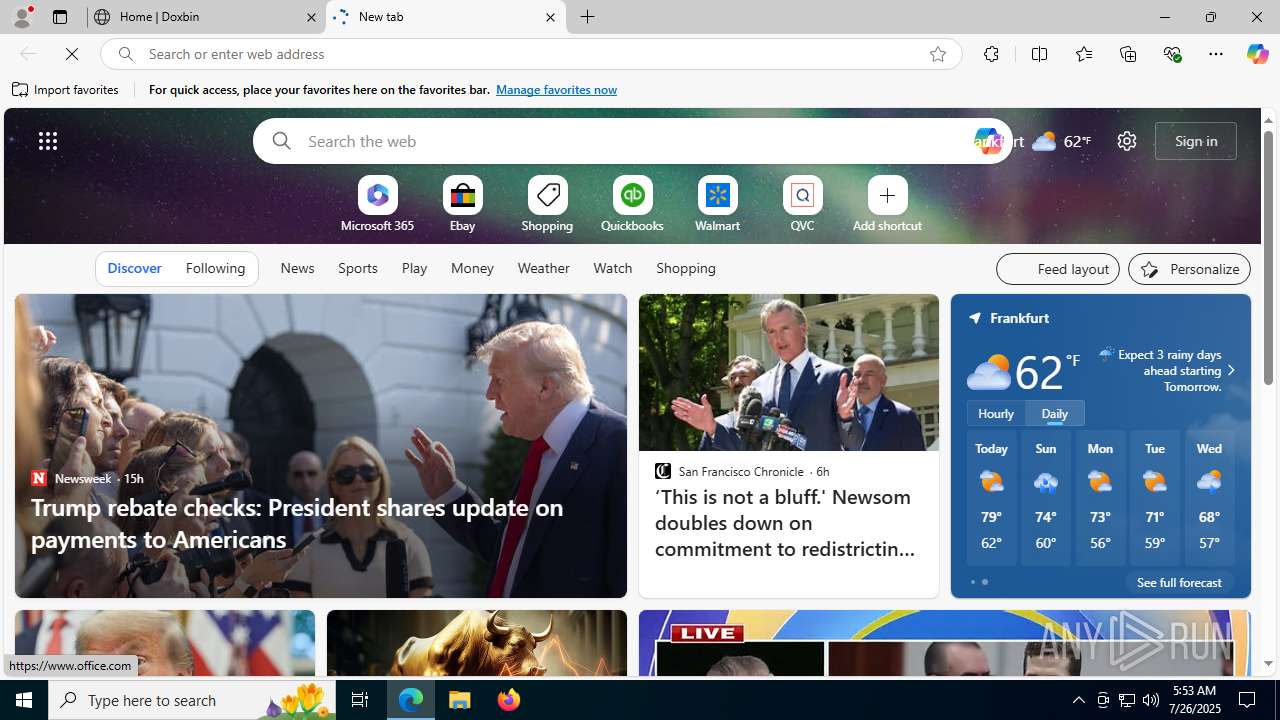Select Wednesday's forecast column
The height and width of the screenshot is (720, 1280).
click(1209, 498)
